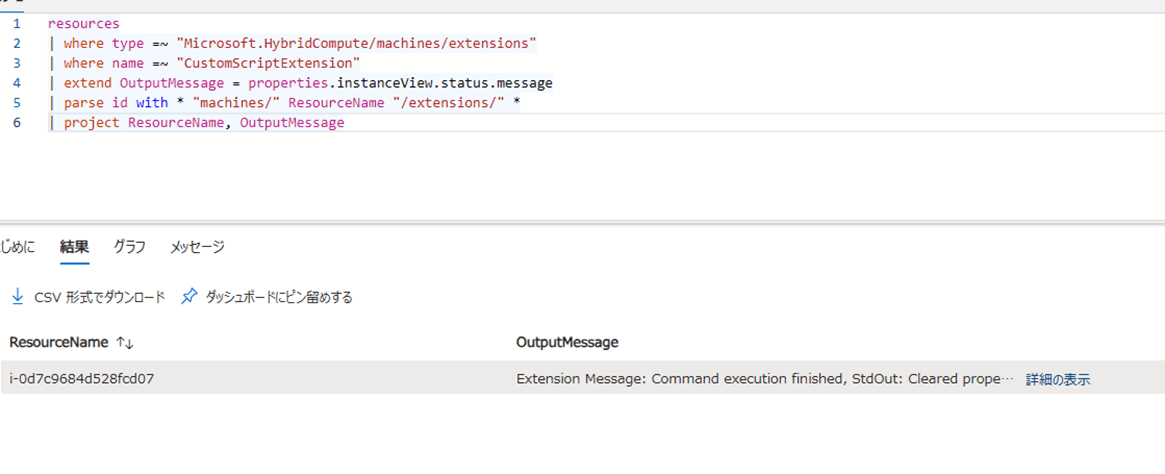
Task: Switch to the グラフ tab
Action: [129, 247]
